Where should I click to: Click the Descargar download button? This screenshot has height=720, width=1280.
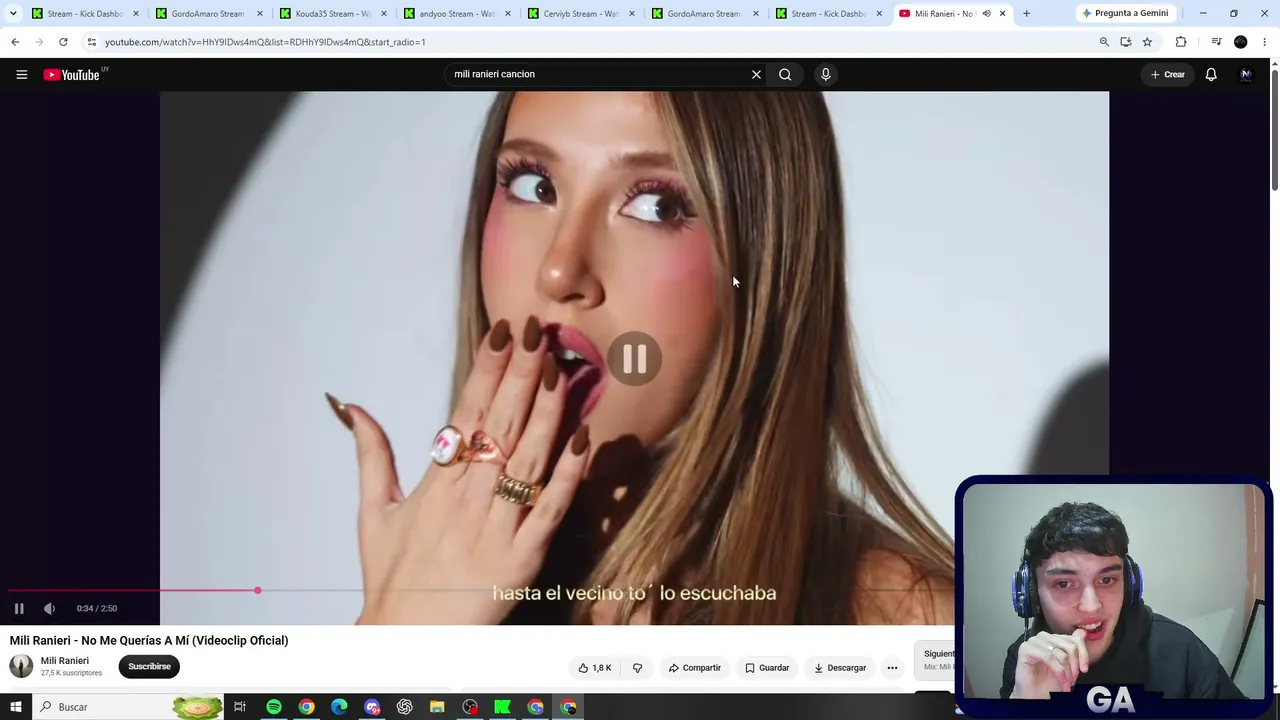[840, 668]
